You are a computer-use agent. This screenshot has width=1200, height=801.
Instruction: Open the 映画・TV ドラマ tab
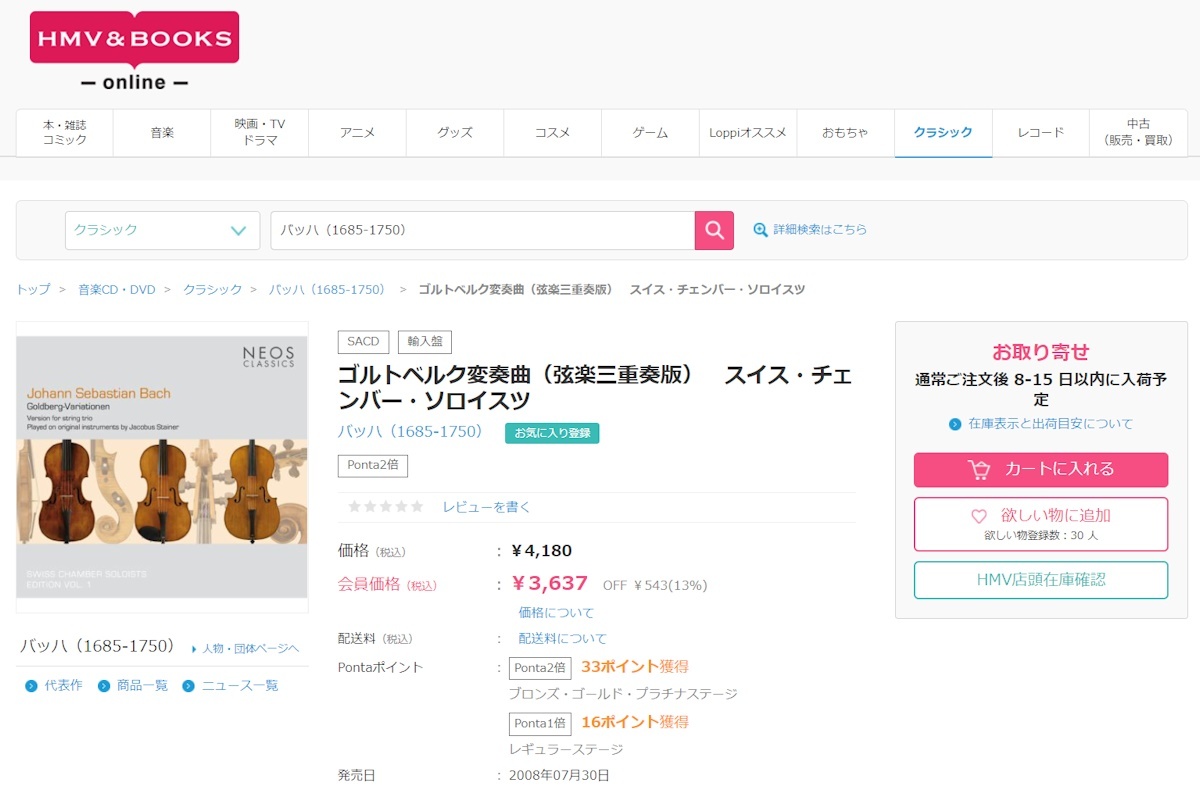coord(260,133)
